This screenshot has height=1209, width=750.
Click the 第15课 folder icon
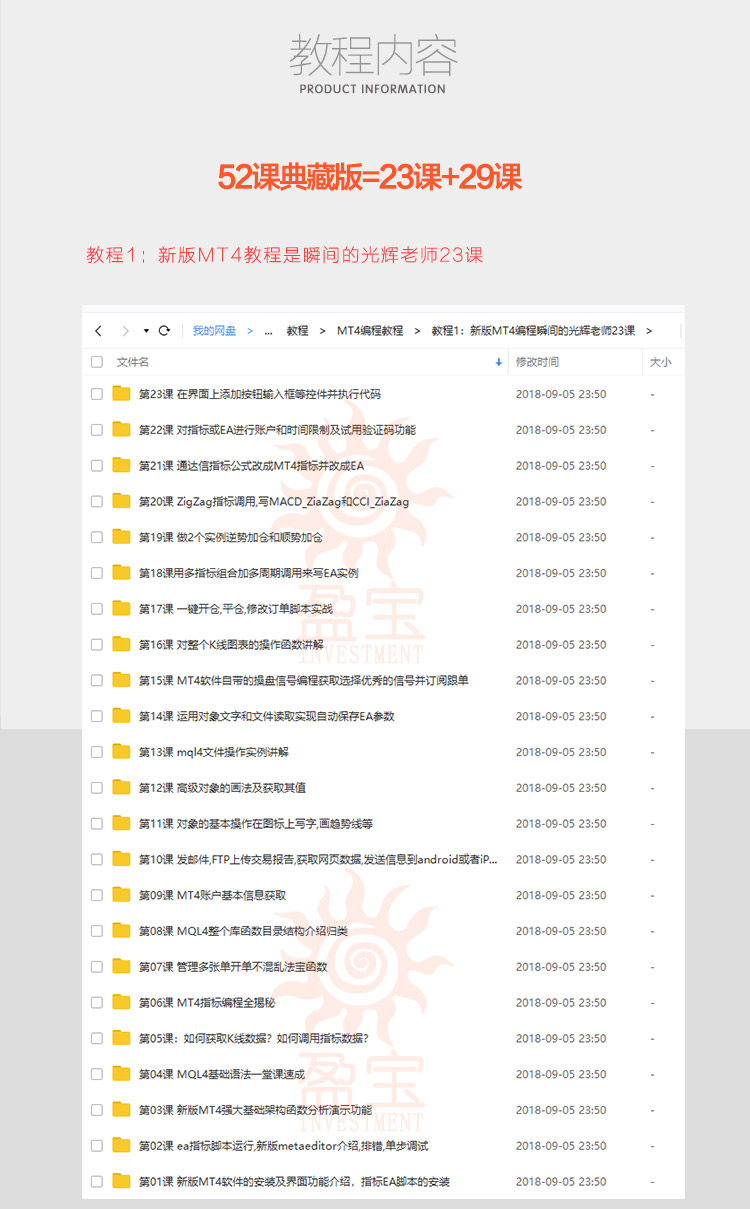tap(122, 680)
